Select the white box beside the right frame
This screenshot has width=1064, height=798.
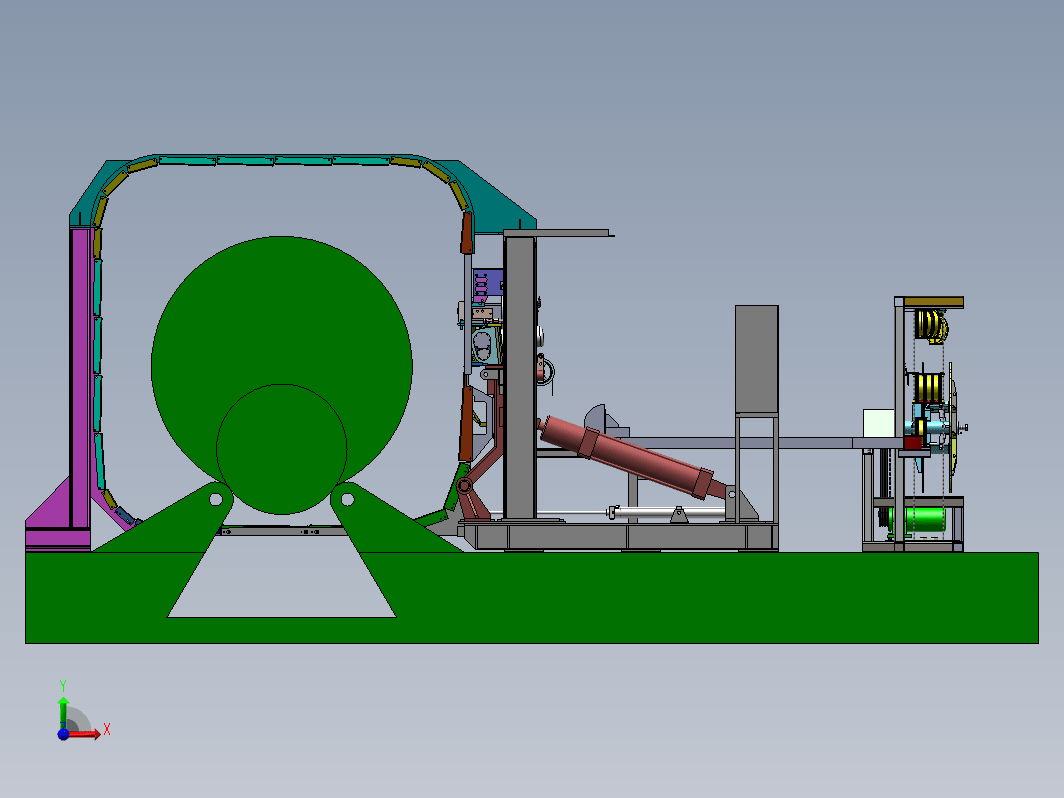[x=879, y=423]
